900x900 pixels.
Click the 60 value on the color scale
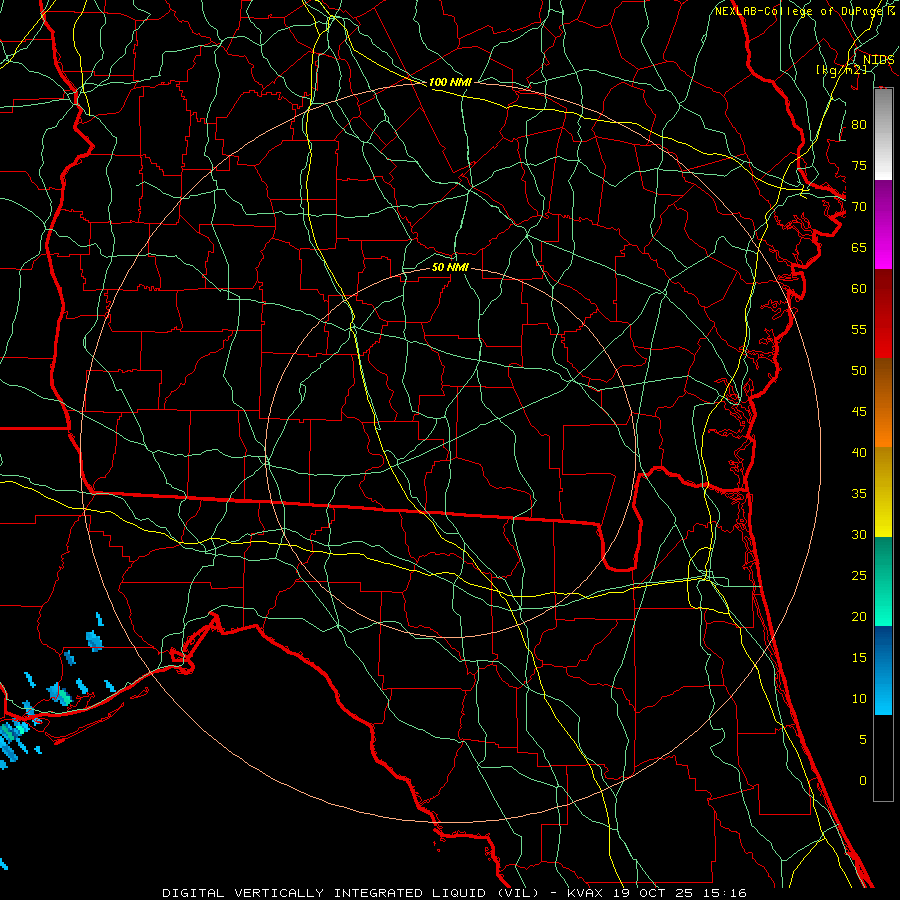859,289
